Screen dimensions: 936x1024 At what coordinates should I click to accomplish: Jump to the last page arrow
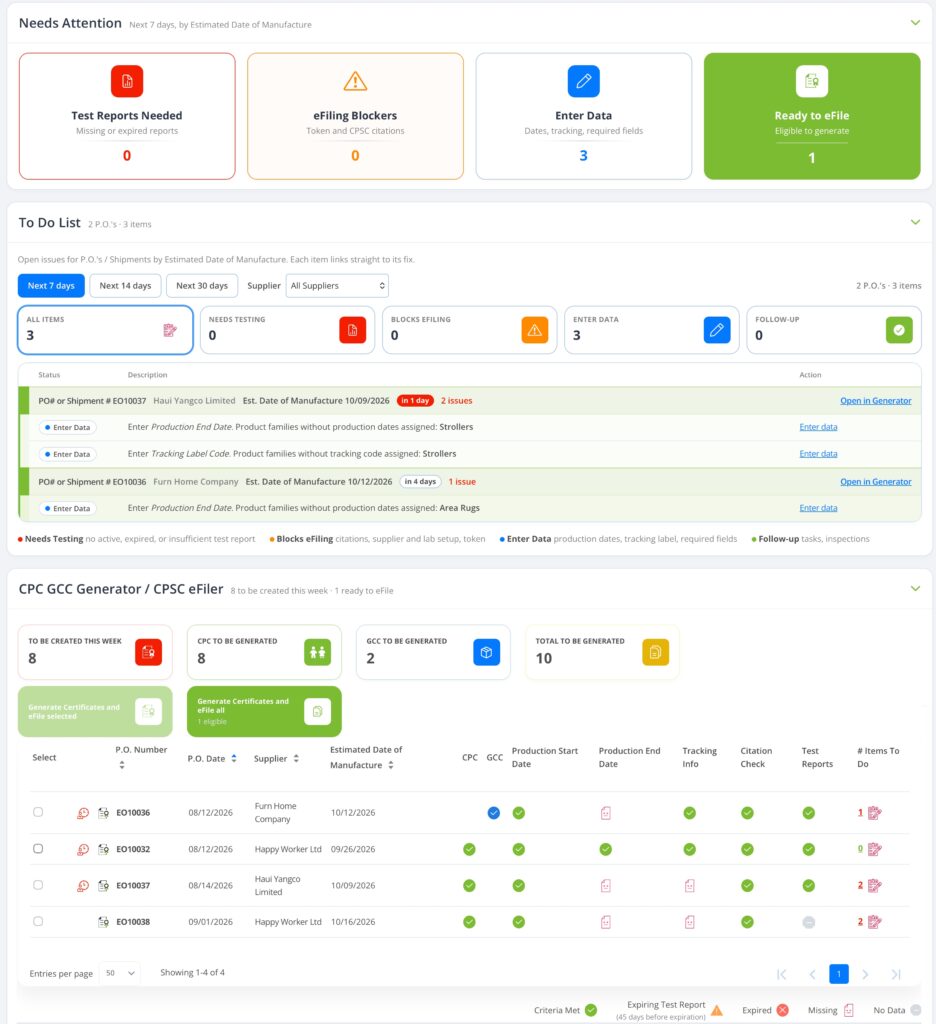[x=896, y=975]
